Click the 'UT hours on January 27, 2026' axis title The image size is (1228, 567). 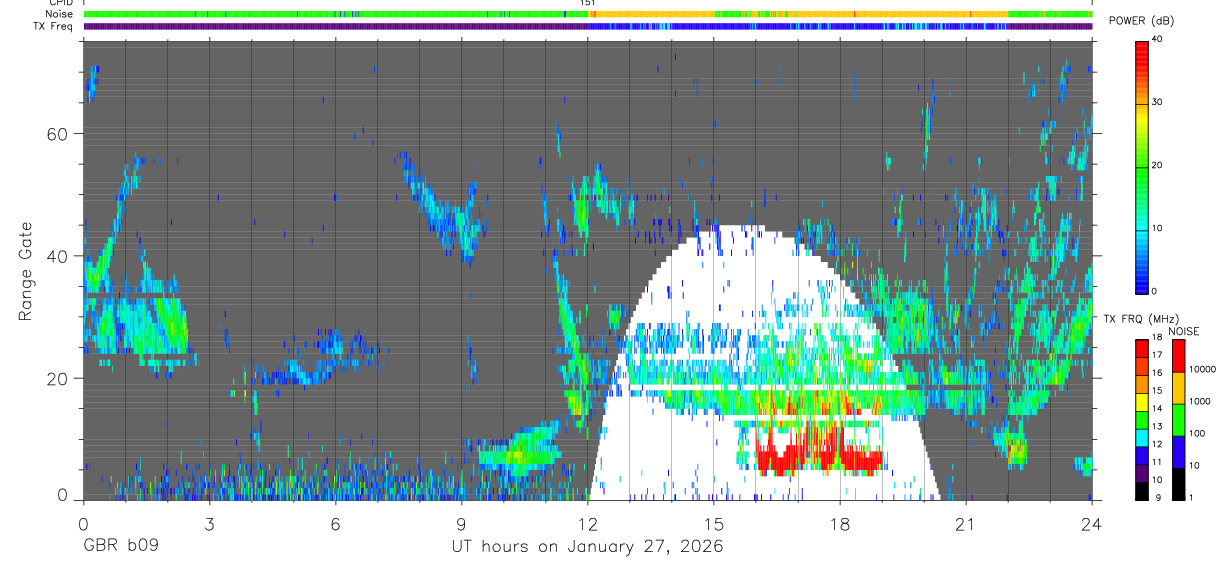[587, 547]
